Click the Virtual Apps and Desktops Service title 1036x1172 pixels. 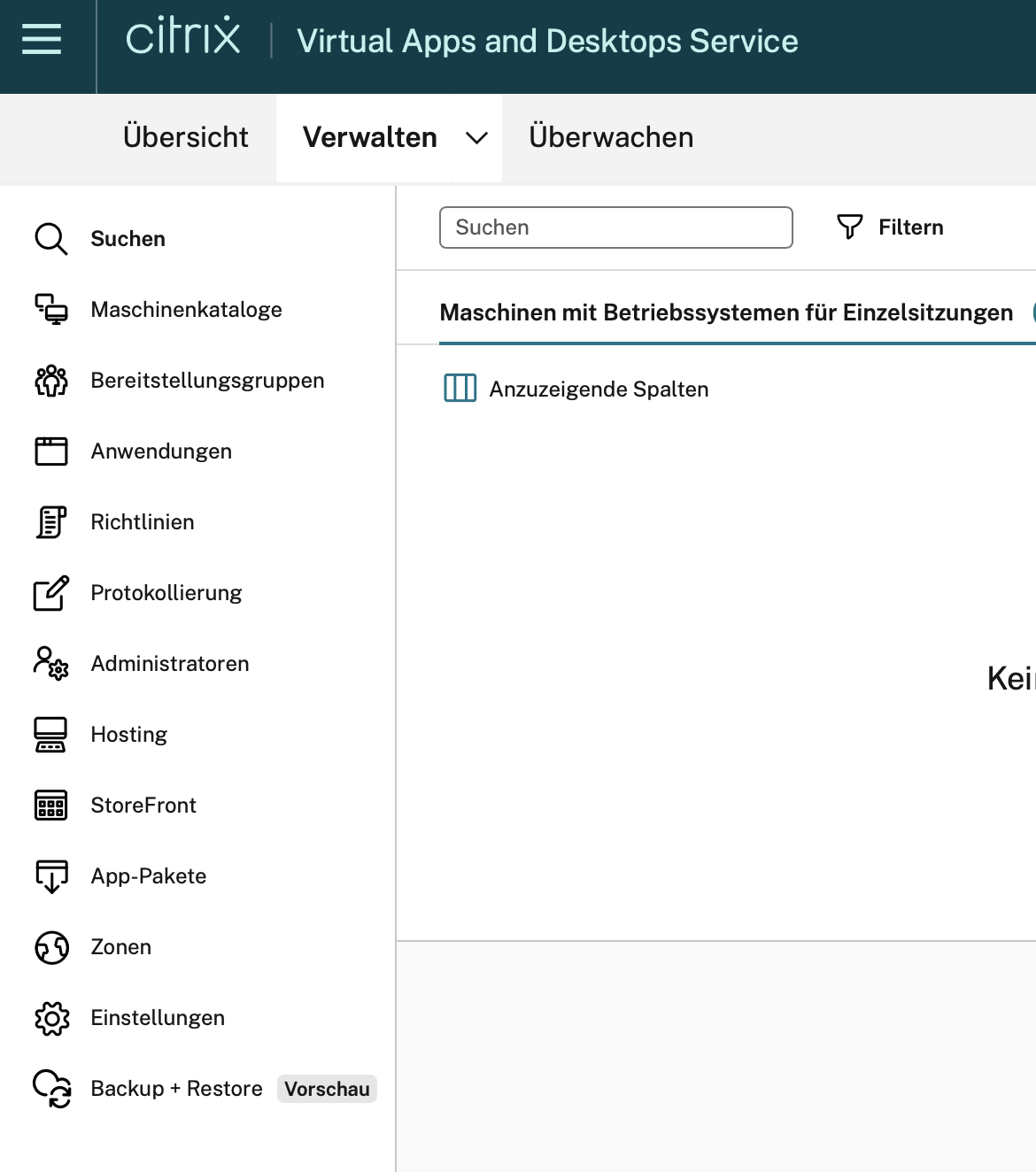tap(547, 41)
